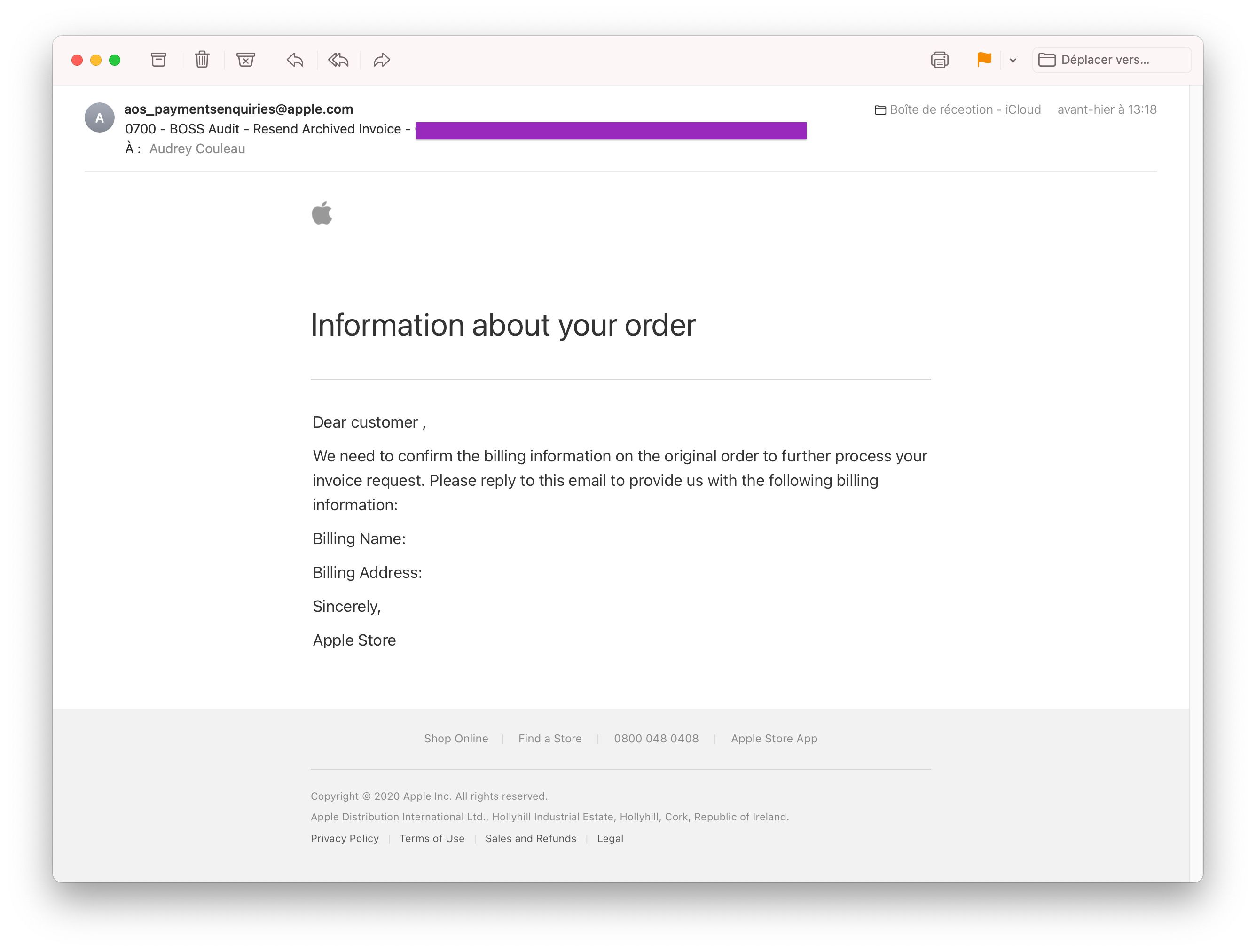This screenshot has height=952, width=1256.
Task: Forward this email
Action: point(382,60)
